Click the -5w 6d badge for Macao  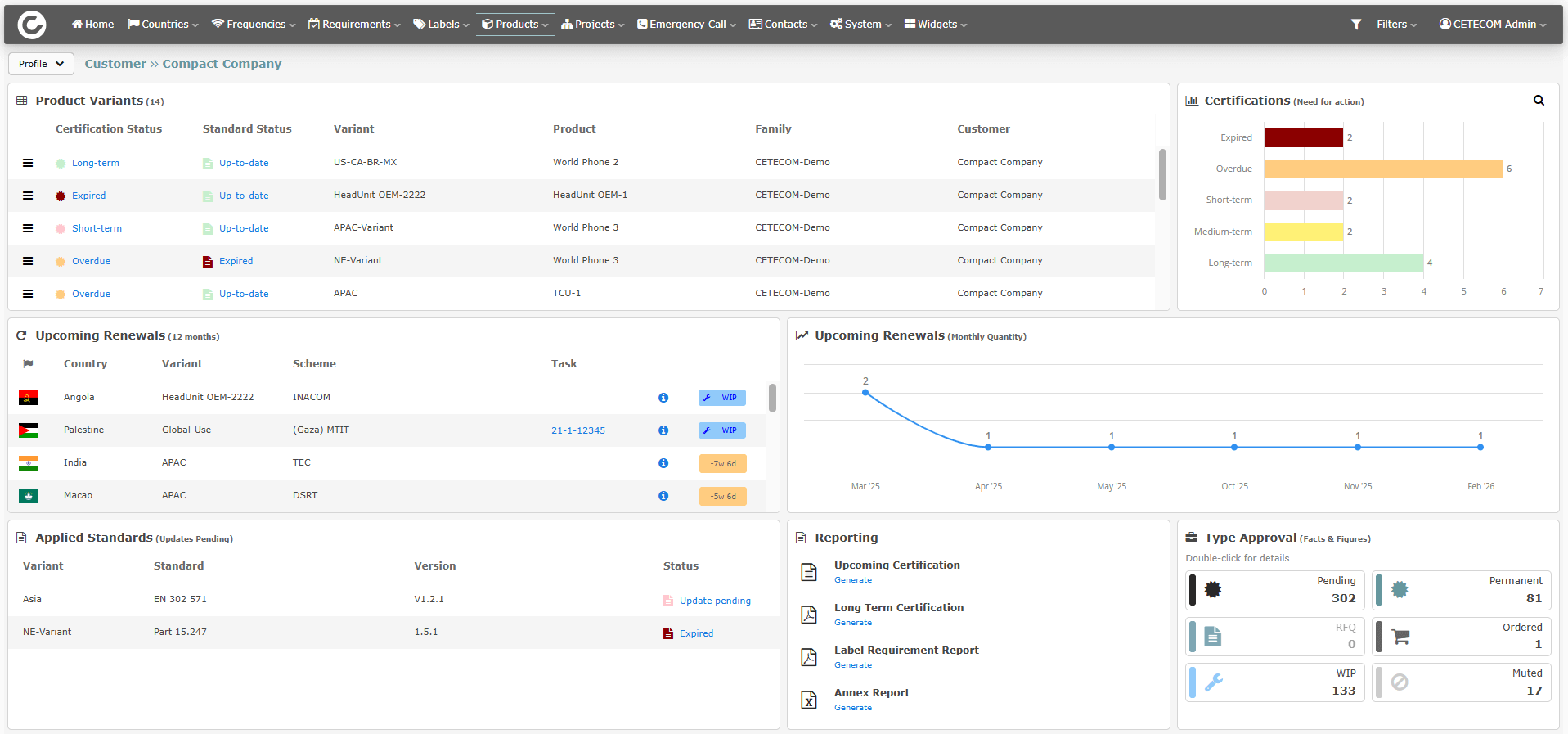[x=723, y=496]
